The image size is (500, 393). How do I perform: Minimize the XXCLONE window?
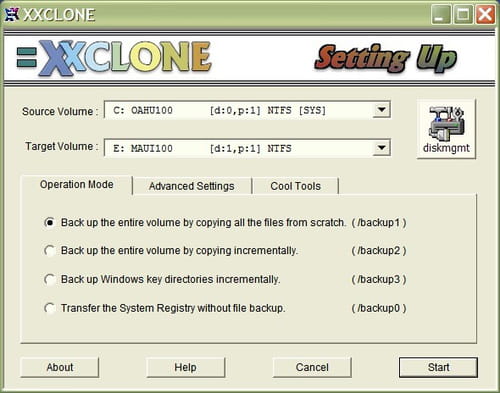pos(441,14)
